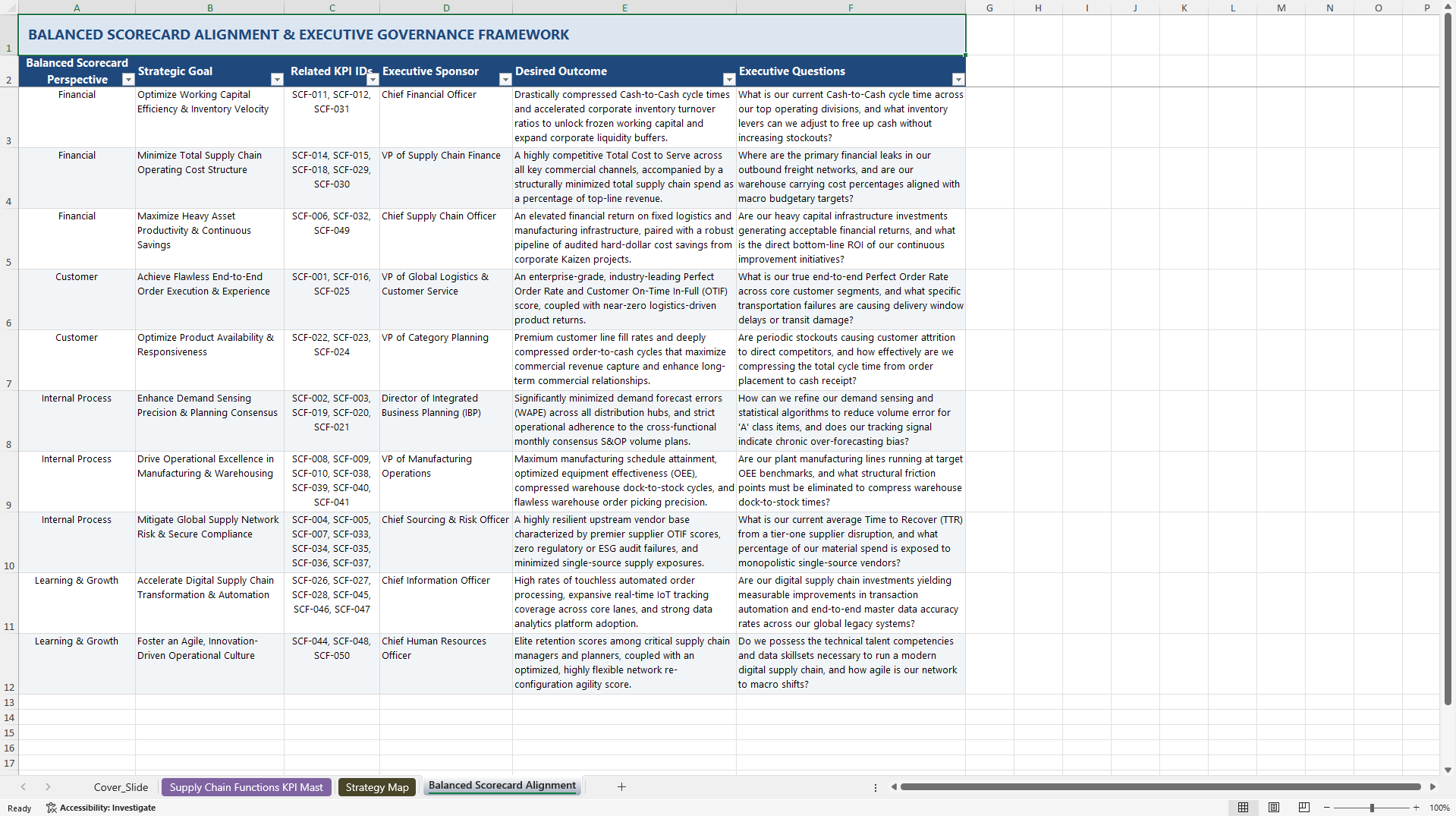The height and width of the screenshot is (816, 1456).
Task: Select the Customer perspective cell in row 6
Action: tap(77, 299)
